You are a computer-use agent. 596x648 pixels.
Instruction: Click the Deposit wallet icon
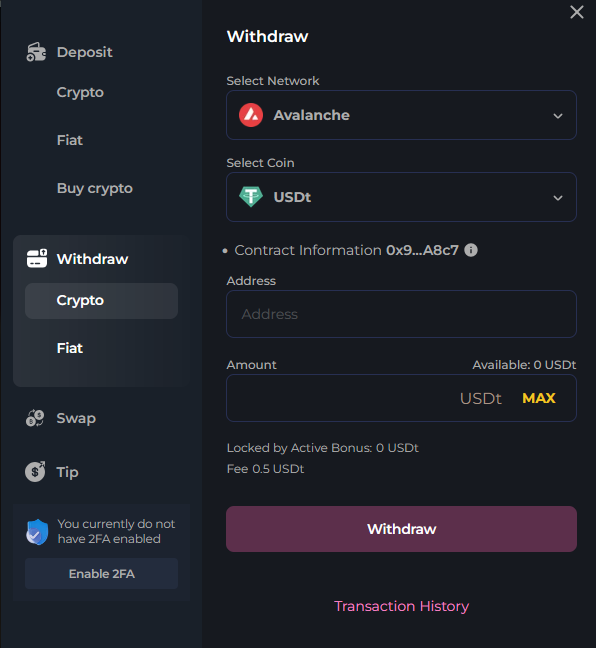(x=36, y=52)
